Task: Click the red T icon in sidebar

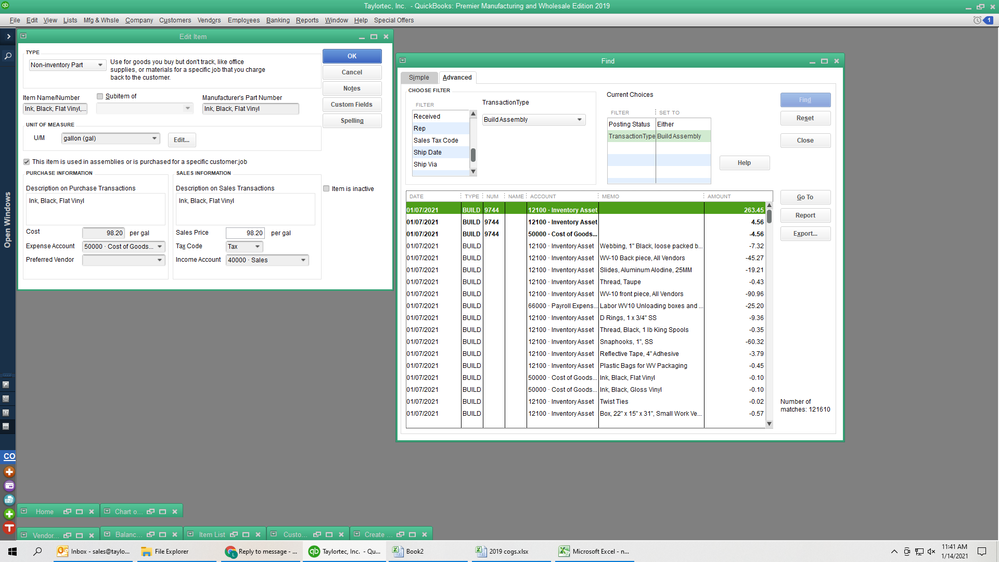Action: click(9, 527)
